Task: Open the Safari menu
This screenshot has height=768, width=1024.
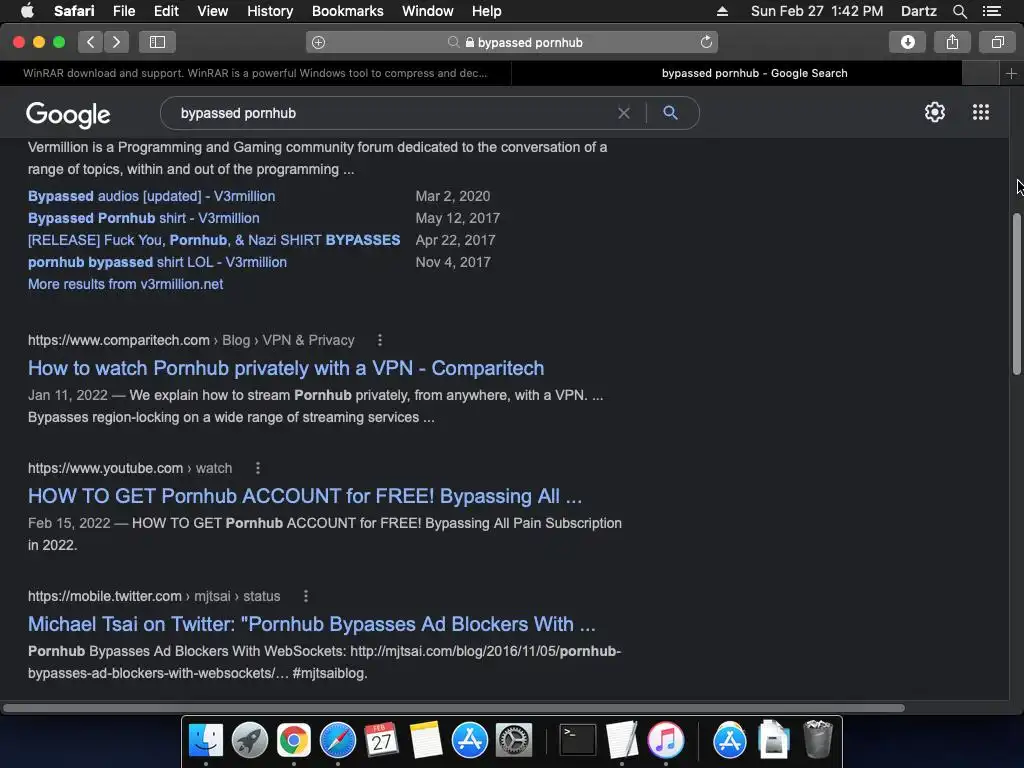Action: [x=74, y=11]
